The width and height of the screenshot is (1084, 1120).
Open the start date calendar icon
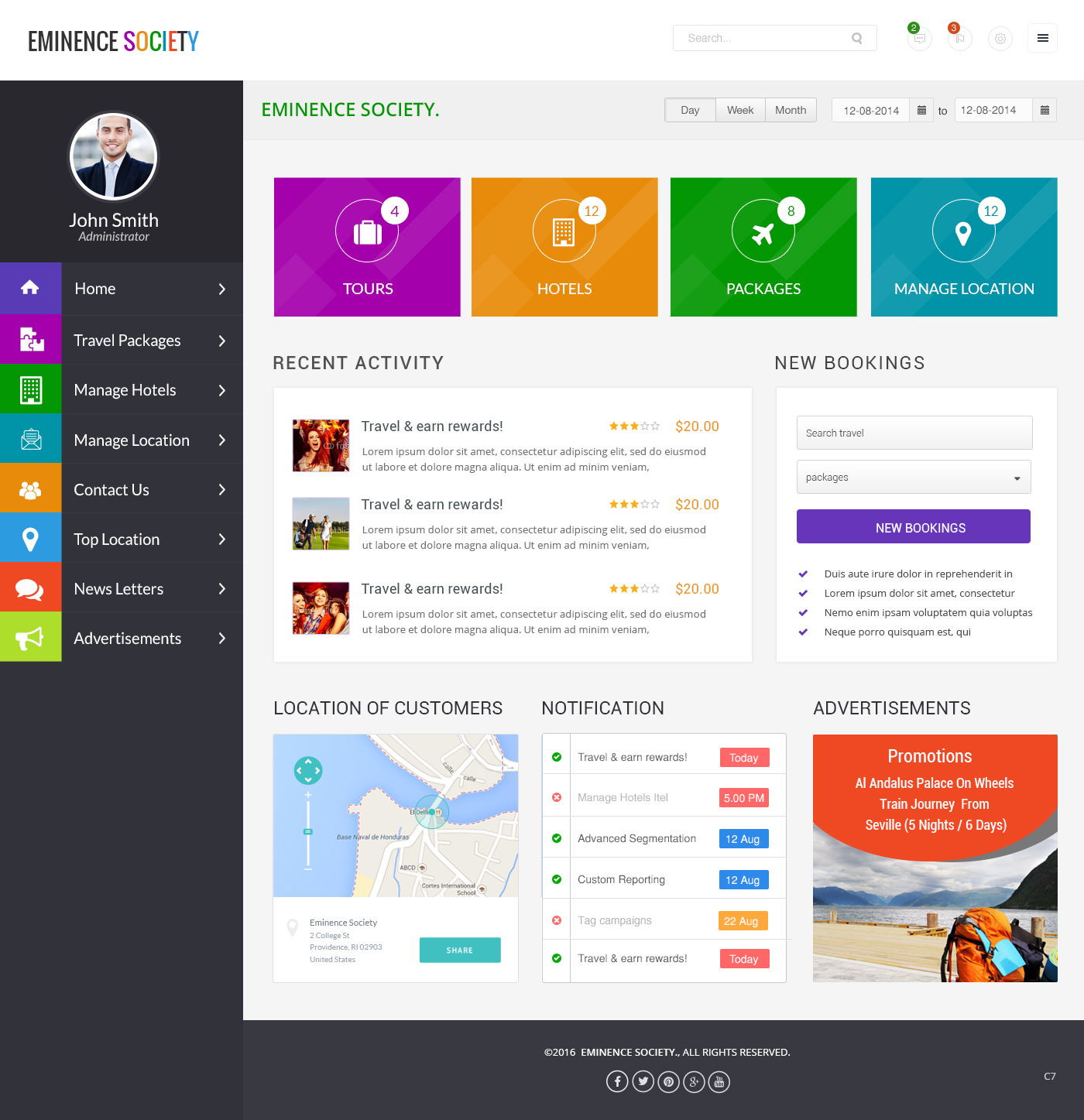click(921, 110)
